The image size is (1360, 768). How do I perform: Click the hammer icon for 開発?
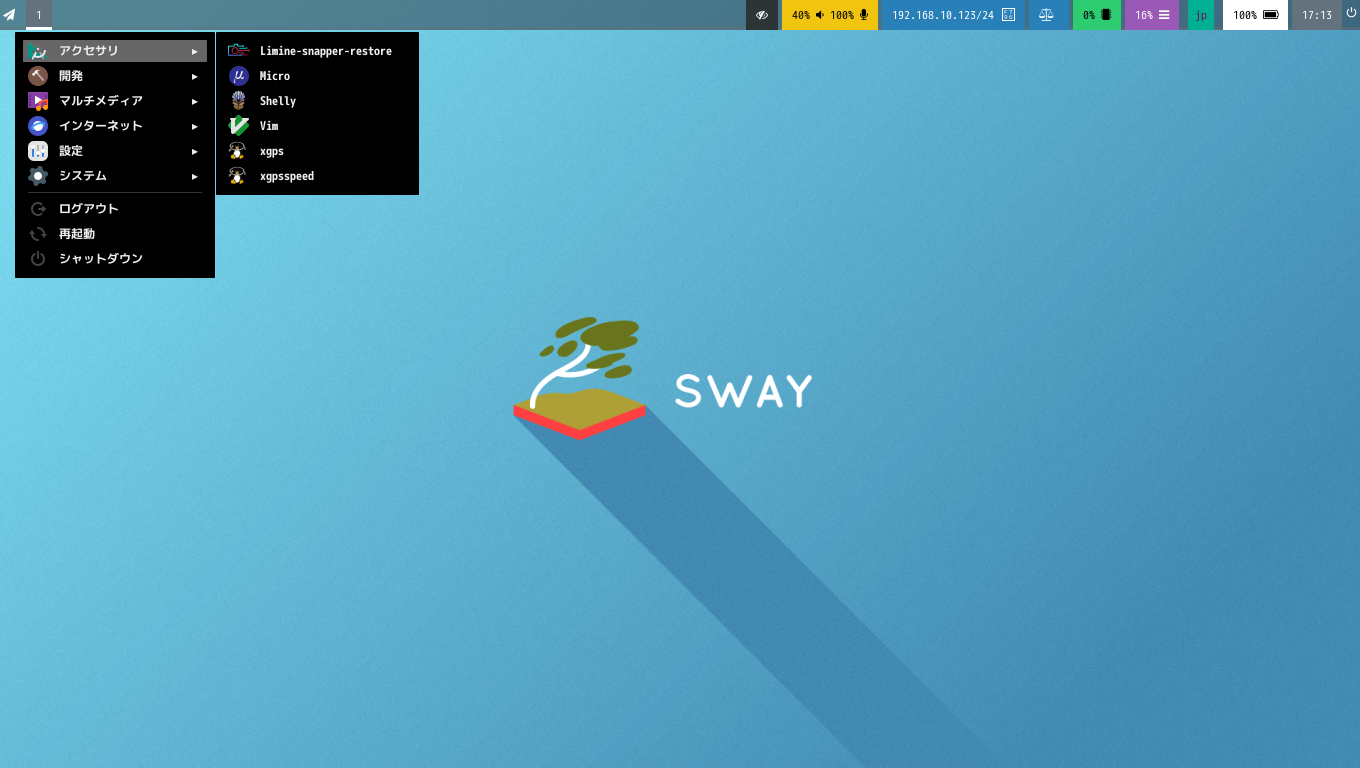pos(38,76)
